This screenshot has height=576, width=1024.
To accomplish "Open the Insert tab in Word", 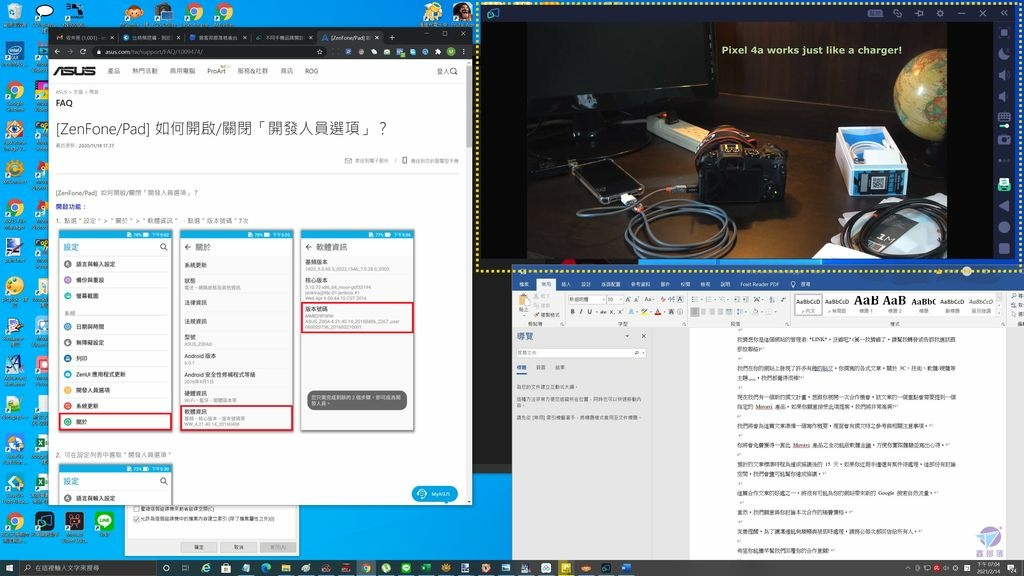I will 566,285.
